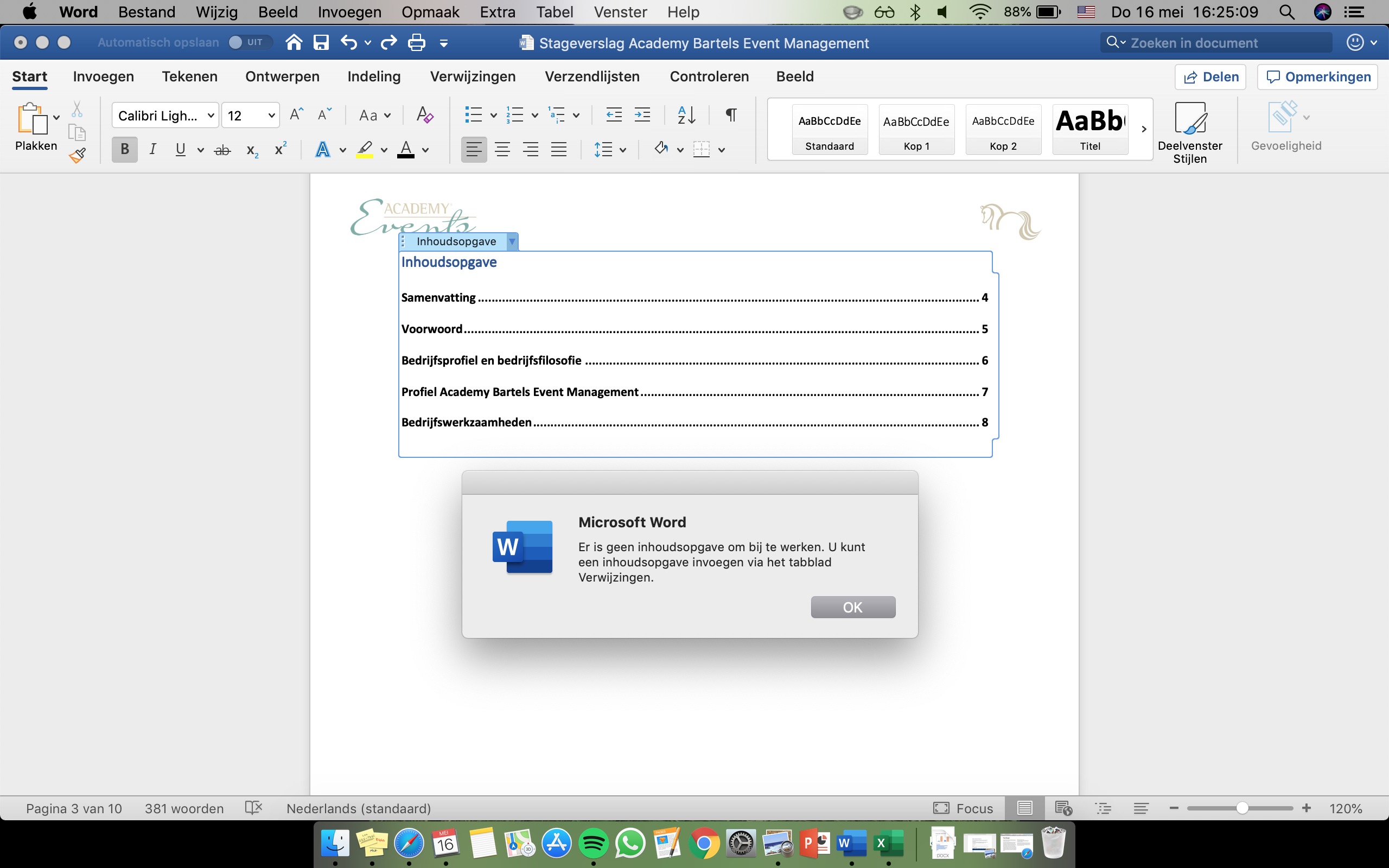Viewport: 1389px width, 868px height.
Task: Click OK to dismiss Word dialog
Action: [x=852, y=607]
